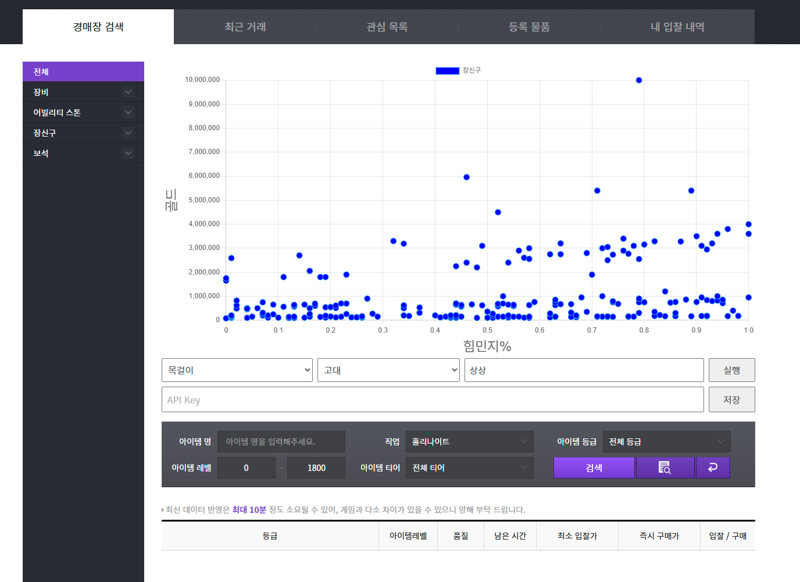The width and height of the screenshot is (800, 582).
Task: Click the reset filters arrow icon
Action: (713, 468)
